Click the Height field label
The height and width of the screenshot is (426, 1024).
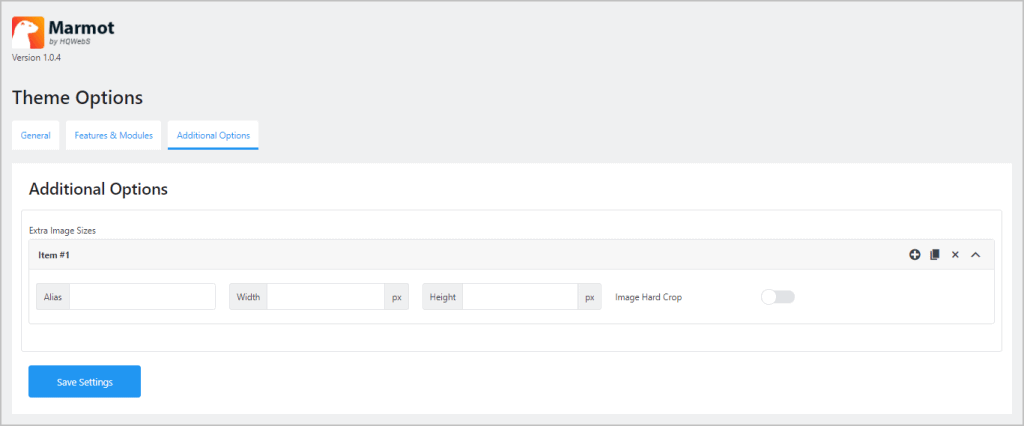tap(442, 297)
